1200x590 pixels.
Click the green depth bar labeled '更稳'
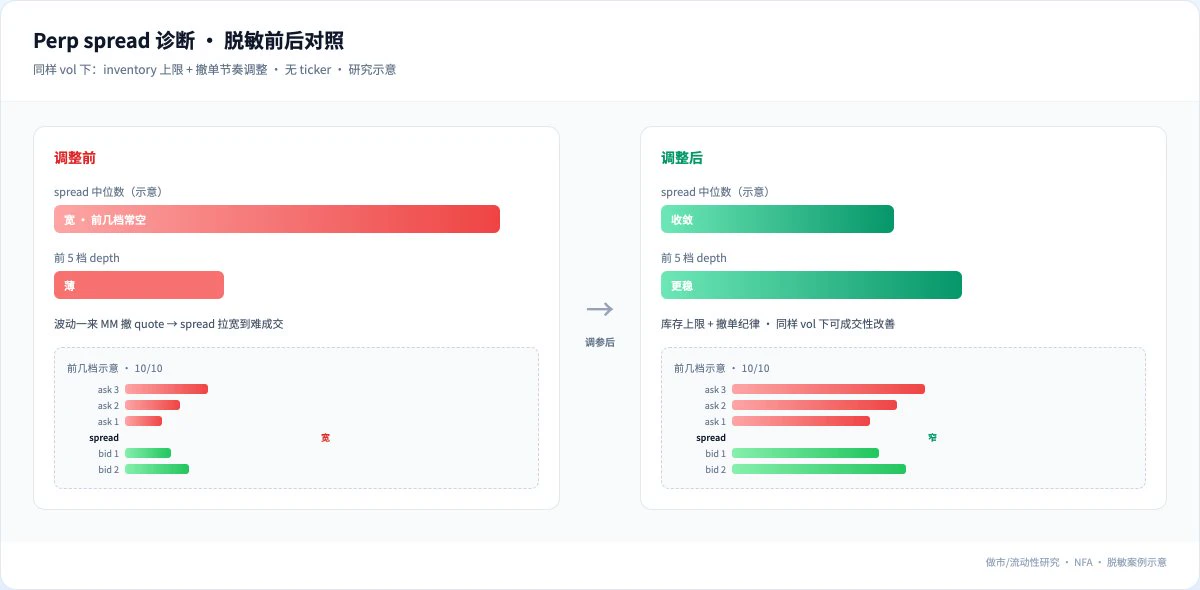click(x=811, y=285)
